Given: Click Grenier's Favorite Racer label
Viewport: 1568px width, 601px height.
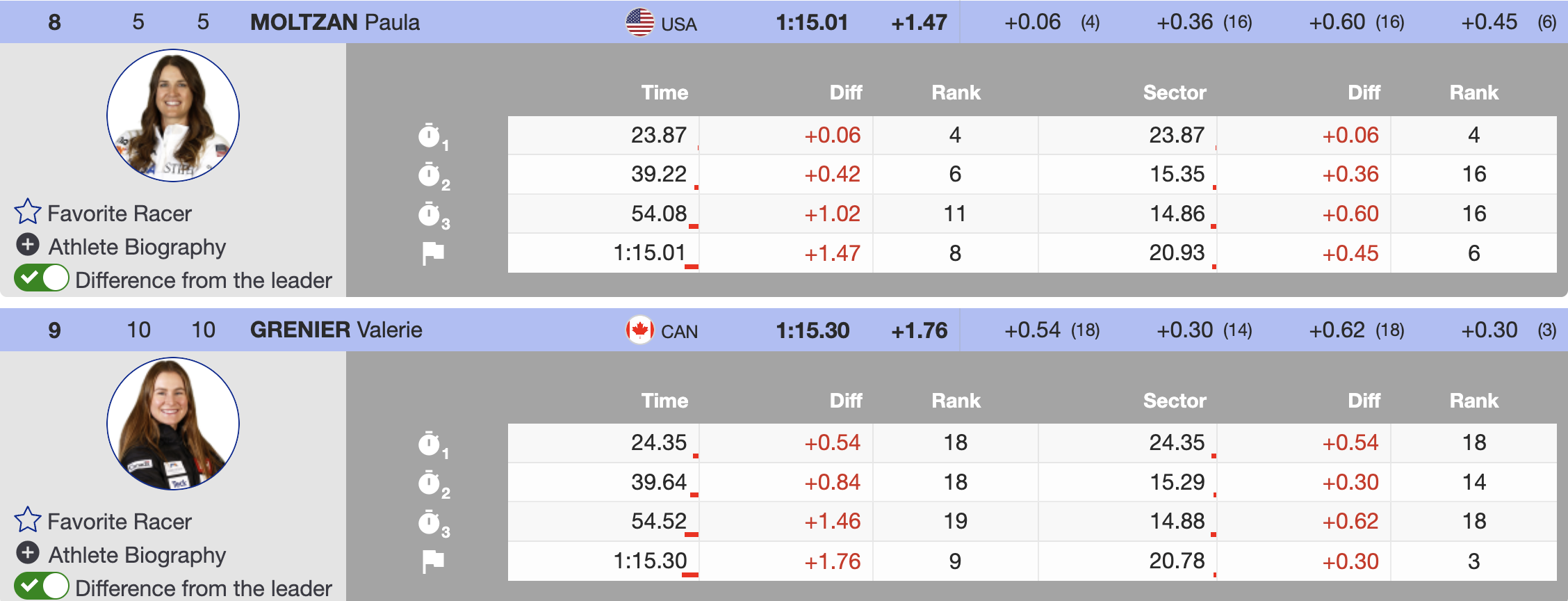Looking at the screenshot, I should 119,522.
